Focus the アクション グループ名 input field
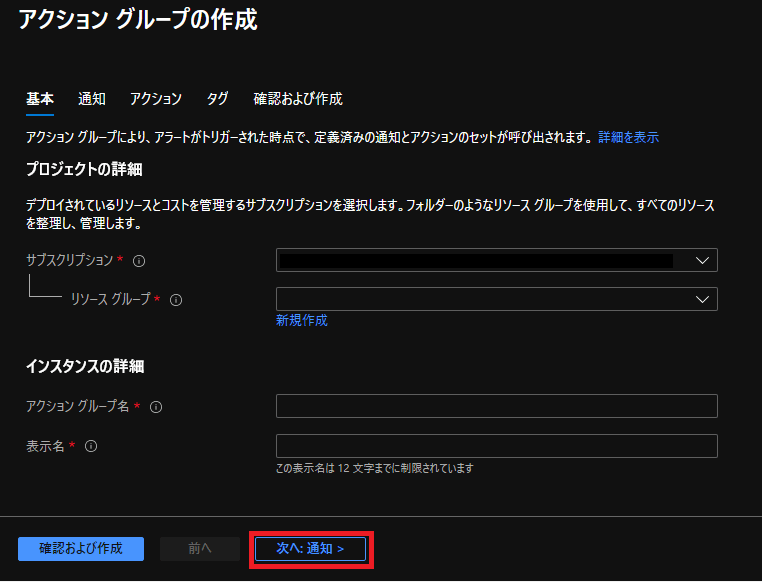This screenshot has height=582, width=762. tap(497, 406)
